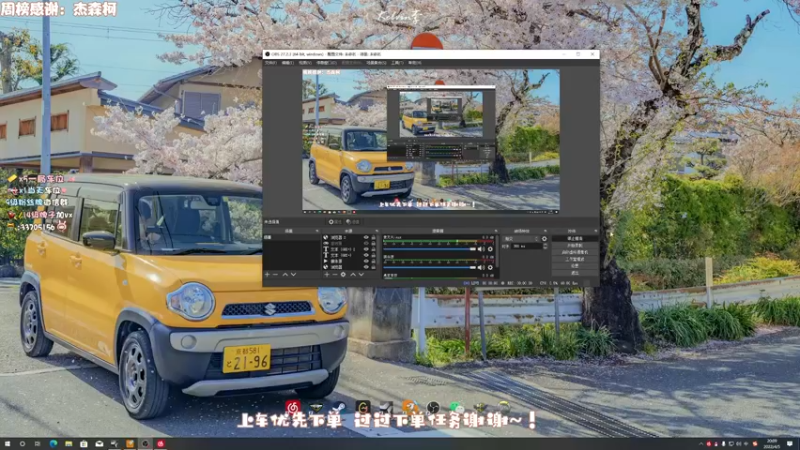Viewport: 800px width, 450px height.
Task: Open File Explorer from the taskbar
Action: tap(68, 443)
